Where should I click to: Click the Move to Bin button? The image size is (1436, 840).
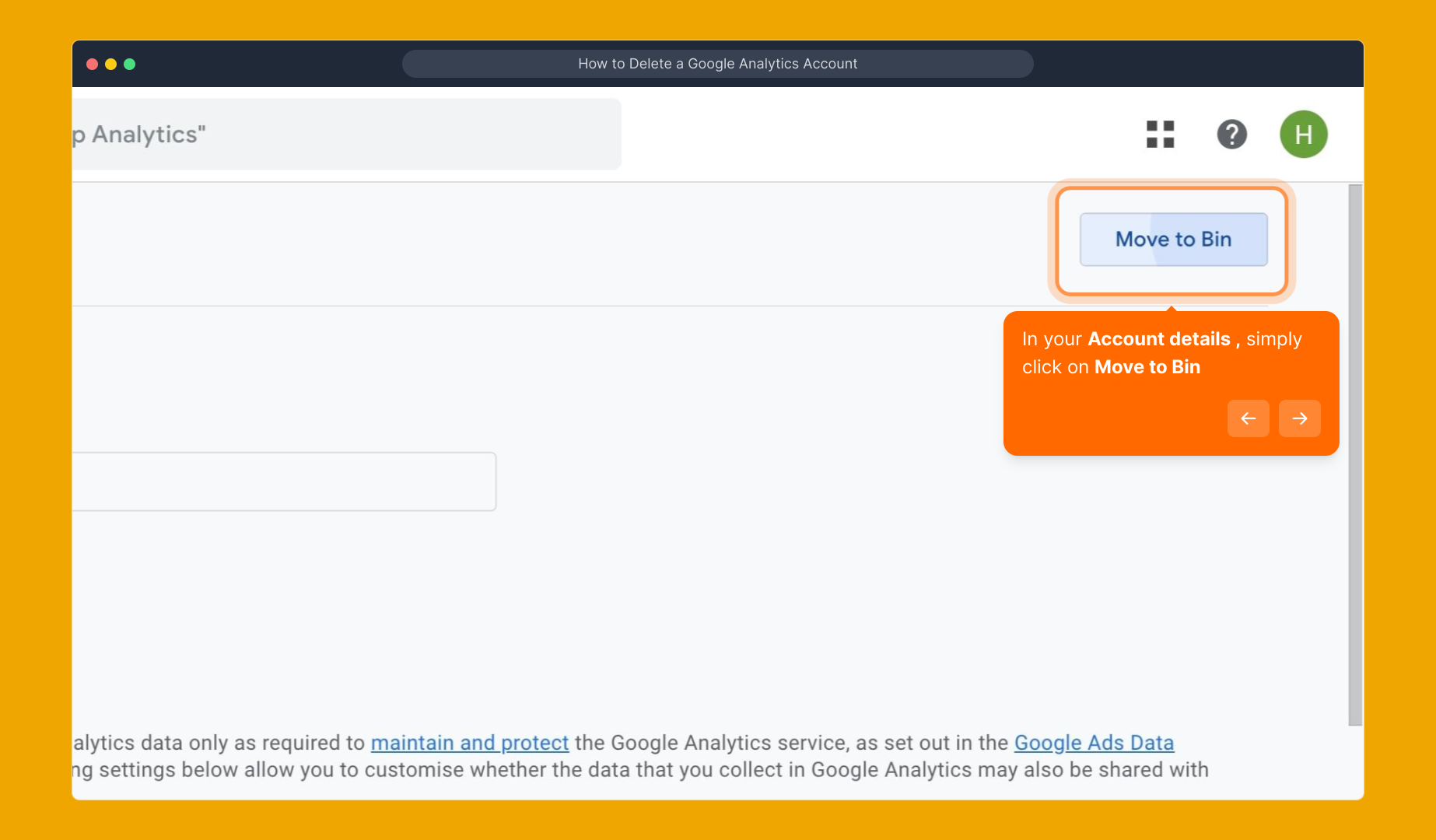[1173, 240]
